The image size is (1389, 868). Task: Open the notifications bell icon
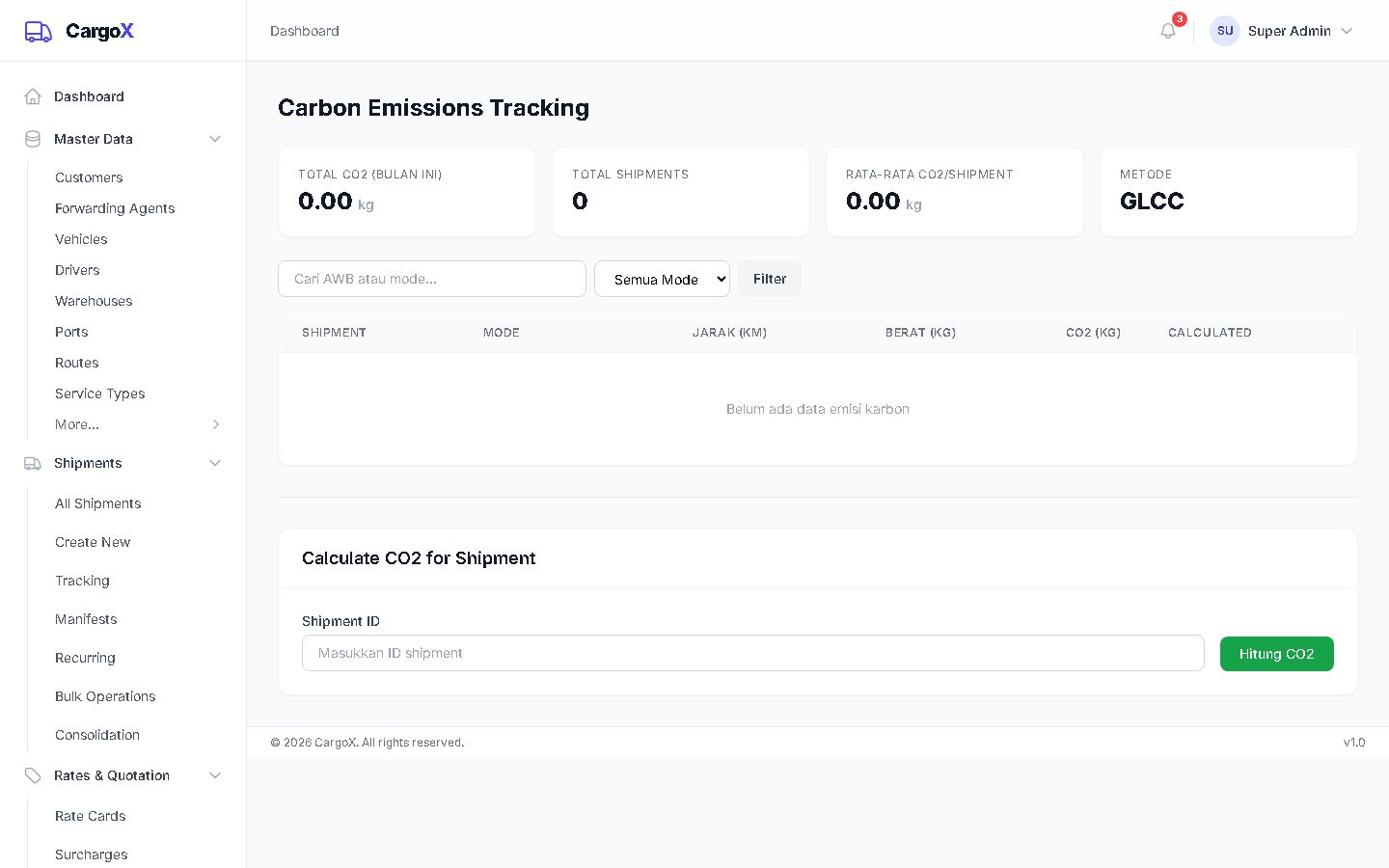coord(1168,31)
